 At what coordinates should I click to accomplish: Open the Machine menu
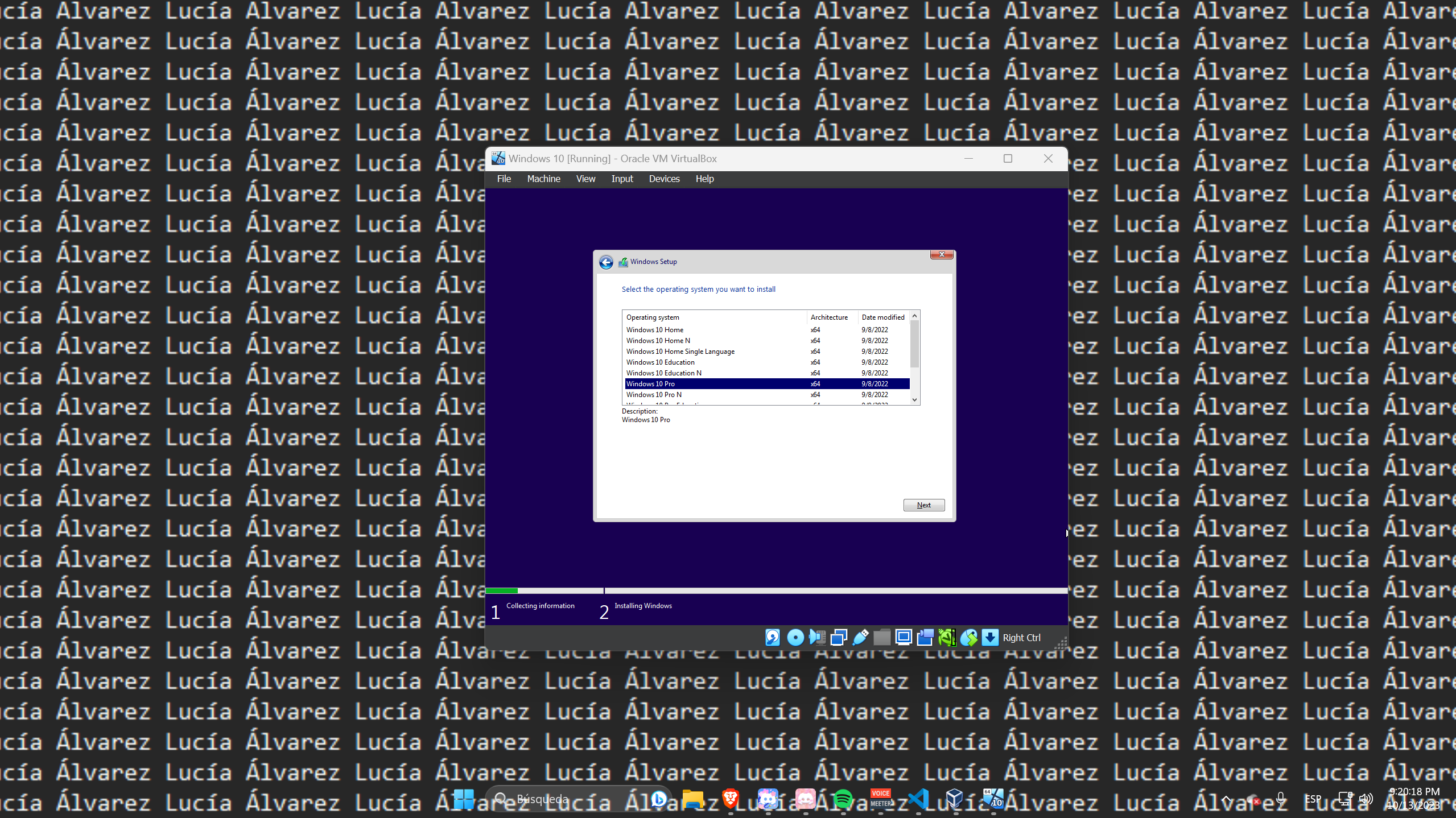[543, 179]
